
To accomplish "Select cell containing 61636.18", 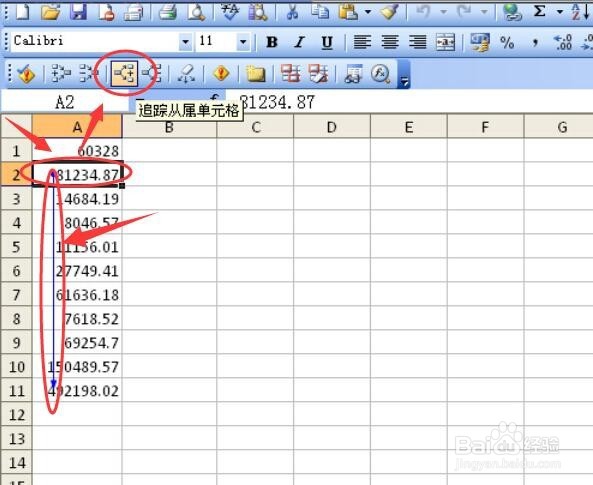I will point(77,295).
